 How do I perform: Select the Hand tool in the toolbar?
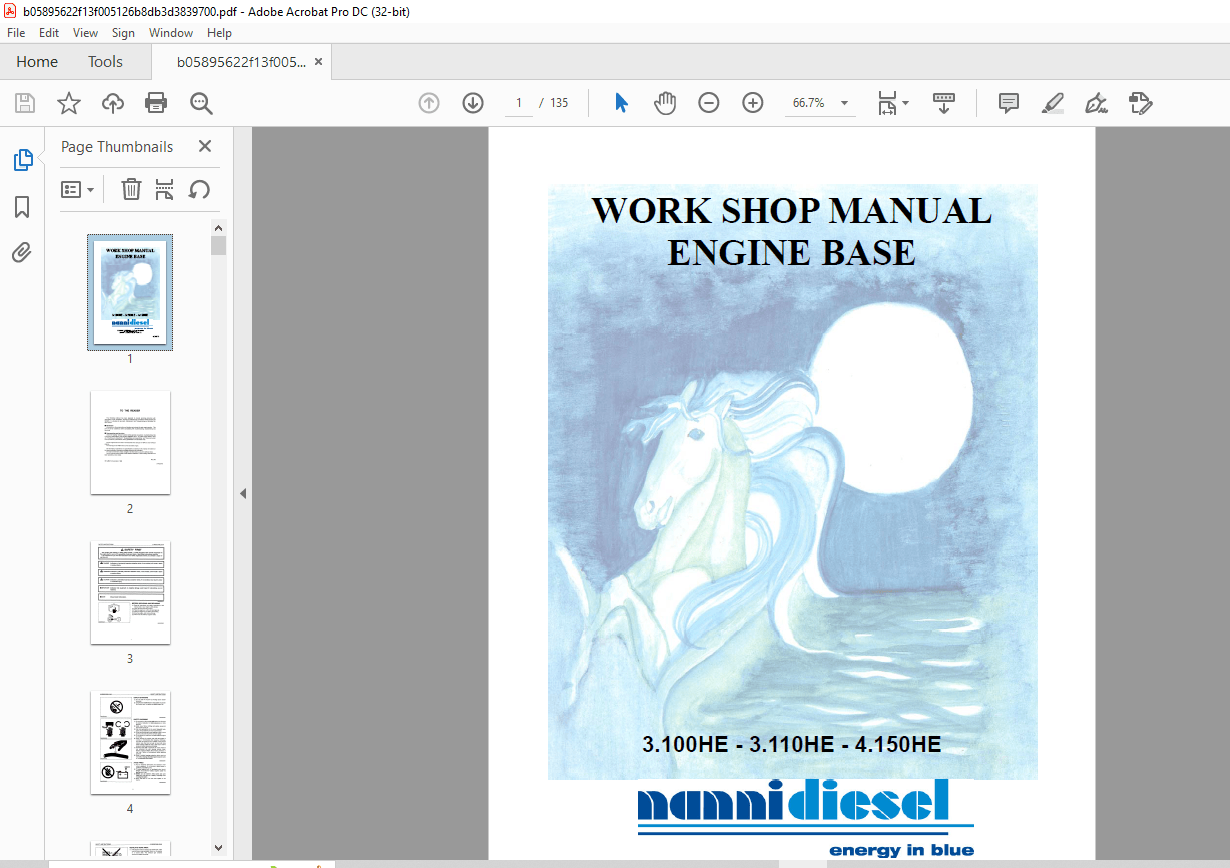(664, 102)
